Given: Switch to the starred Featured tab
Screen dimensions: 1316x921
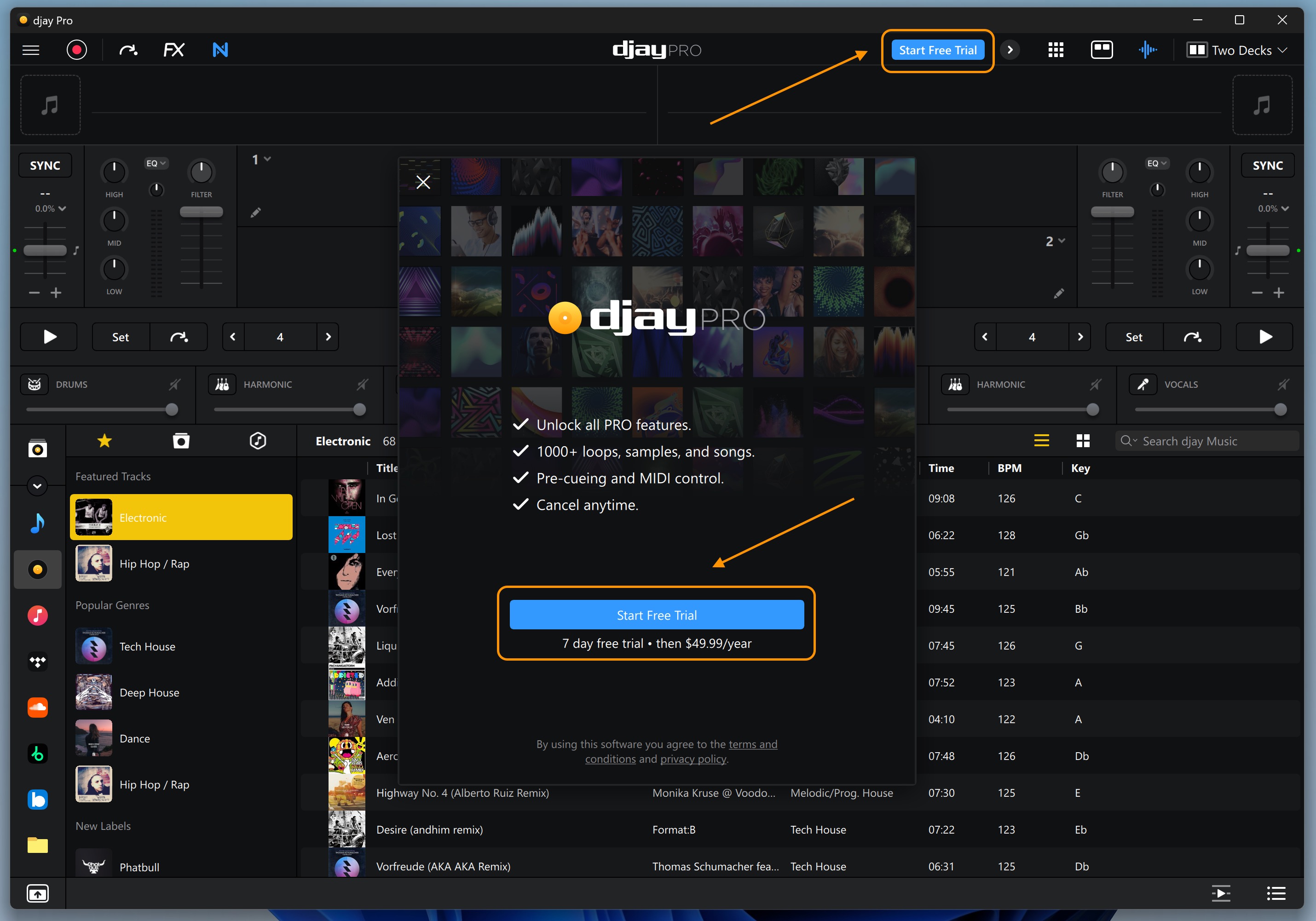Looking at the screenshot, I should 104,441.
